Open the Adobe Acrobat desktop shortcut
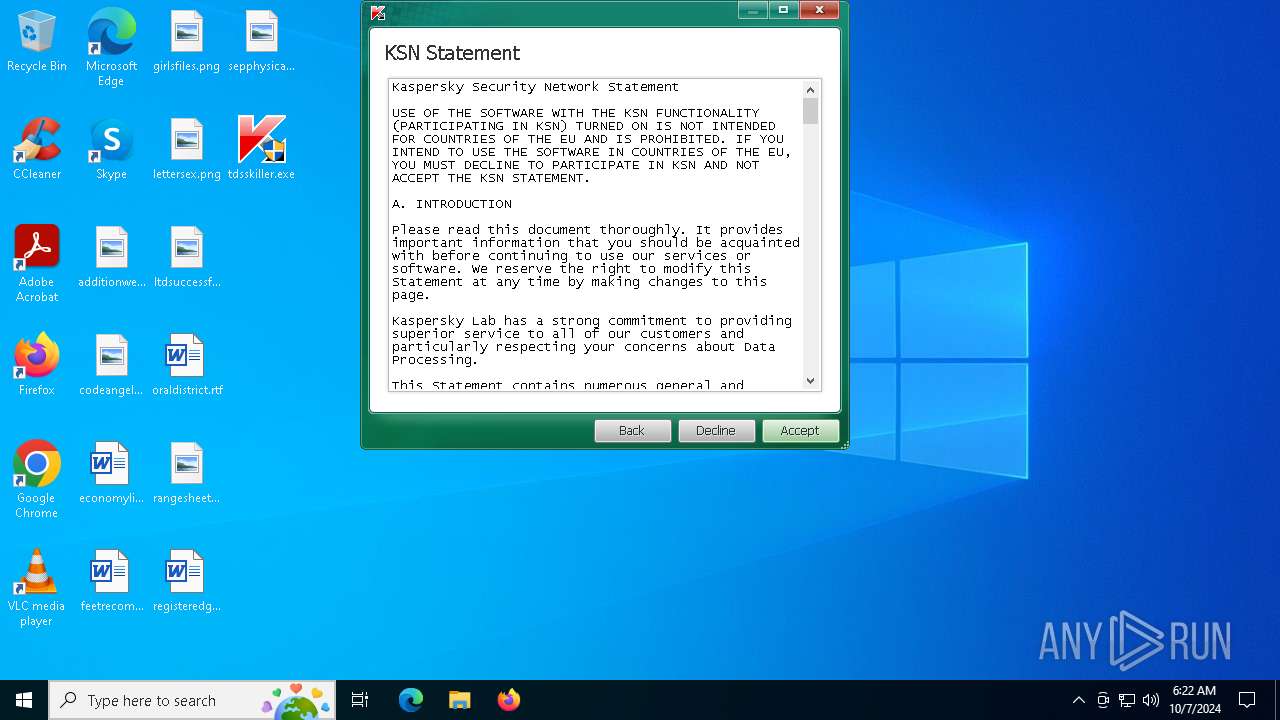The width and height of the screenshot is (1280, 720). [37, 264]
